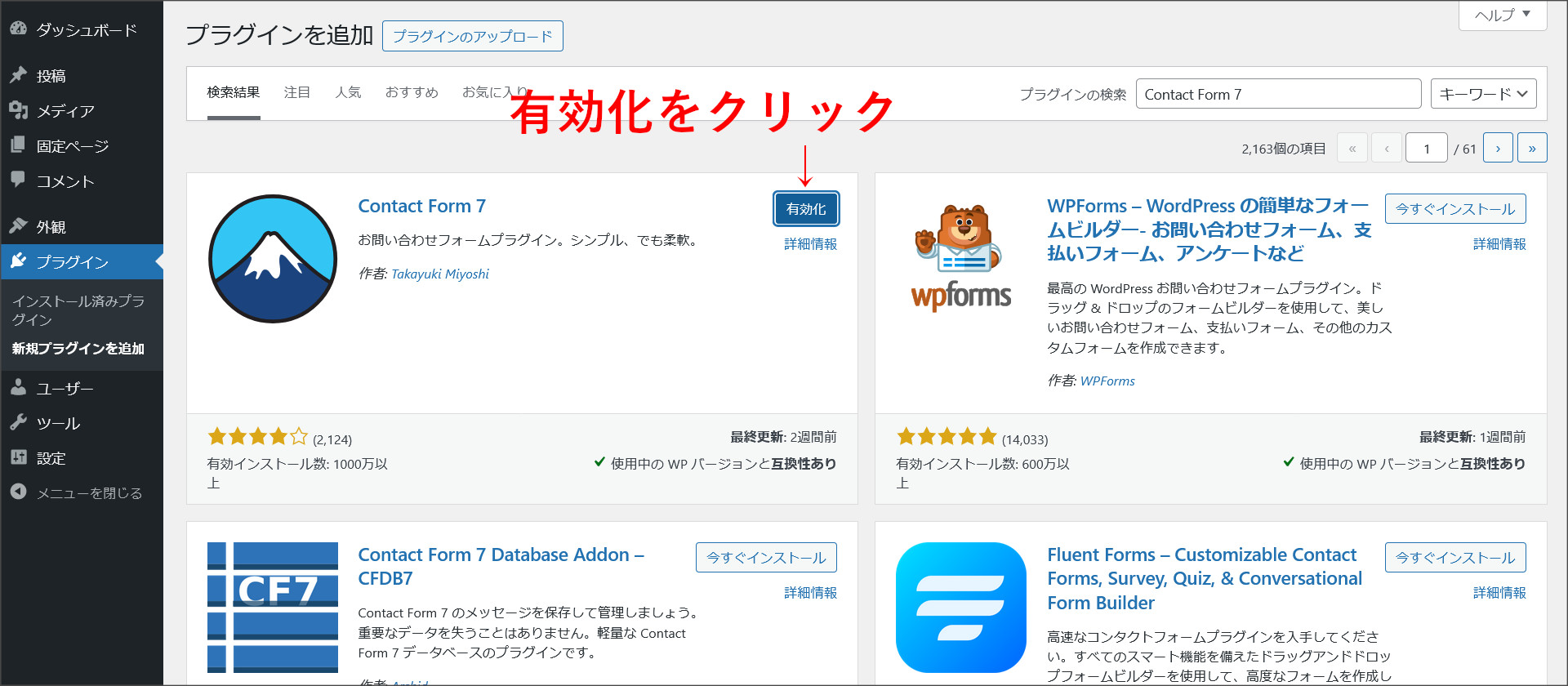Click the 設定 settings icon
The width and height of the screenshot is (1568, 686).
pos(18,457)
